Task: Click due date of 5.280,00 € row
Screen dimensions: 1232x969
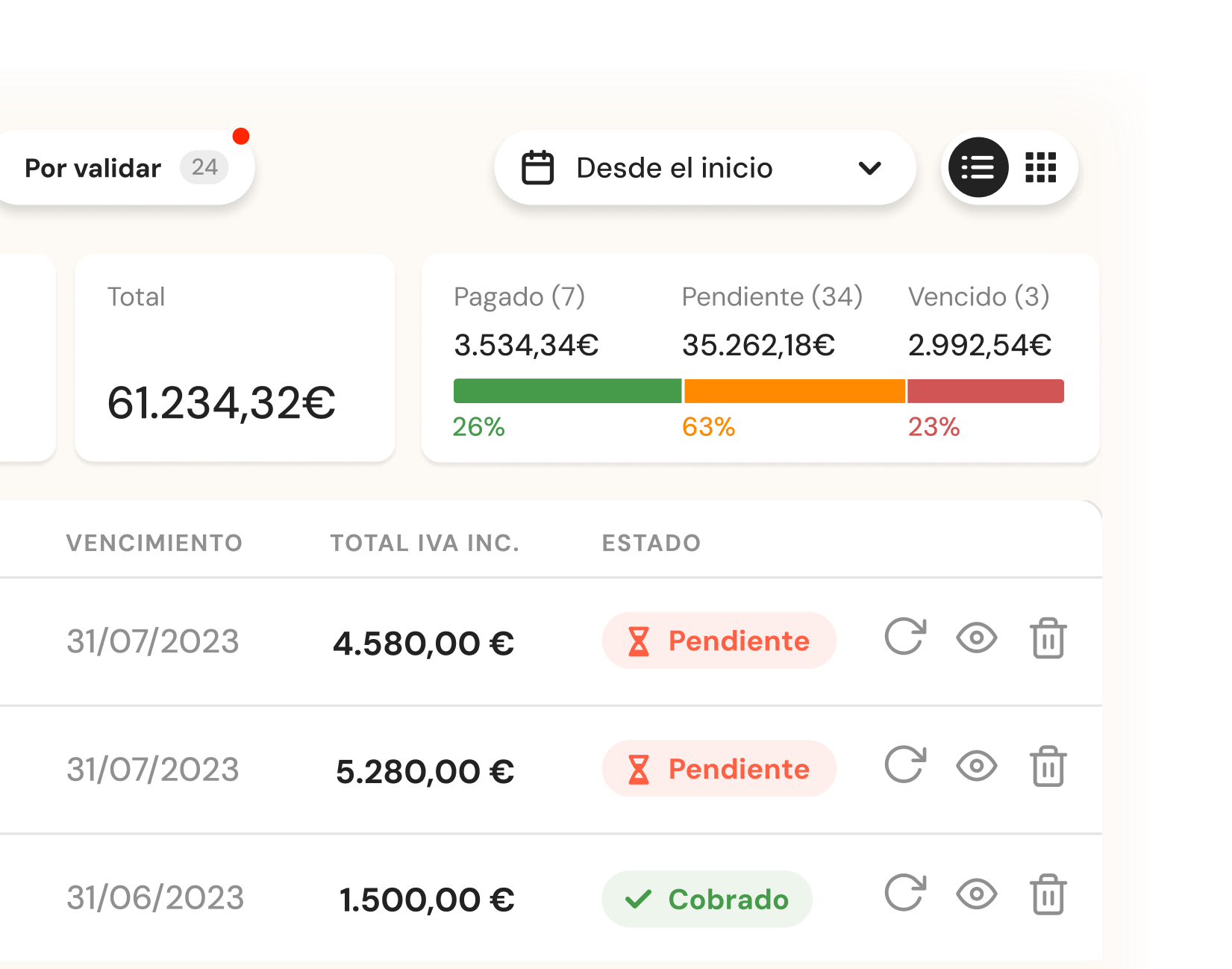Action: click(153, 770)
